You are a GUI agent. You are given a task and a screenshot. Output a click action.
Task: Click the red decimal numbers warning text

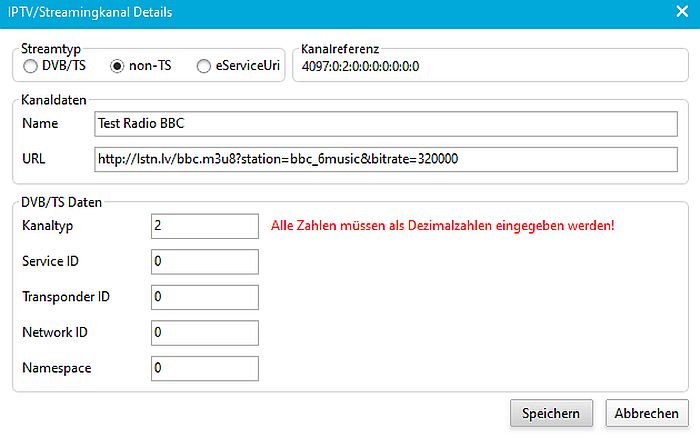pyautogui.click(x=442, y=226)
